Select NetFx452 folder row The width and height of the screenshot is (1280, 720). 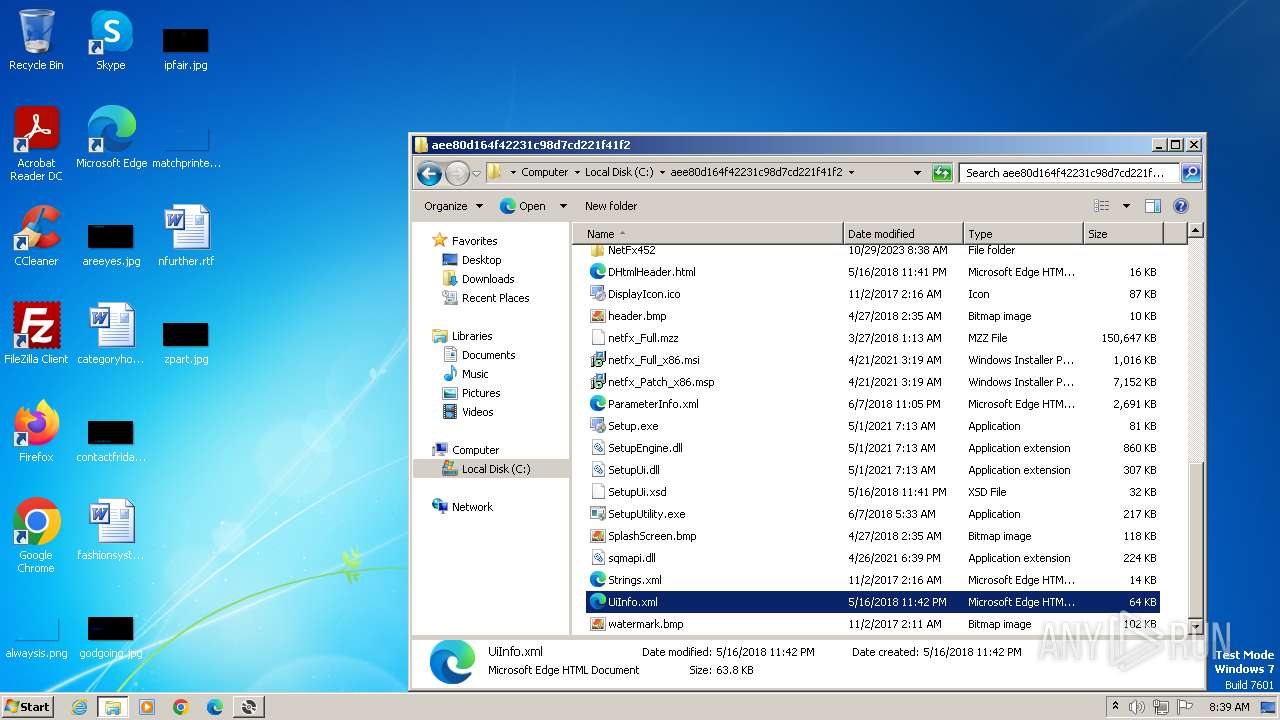(x=872, y=250)
